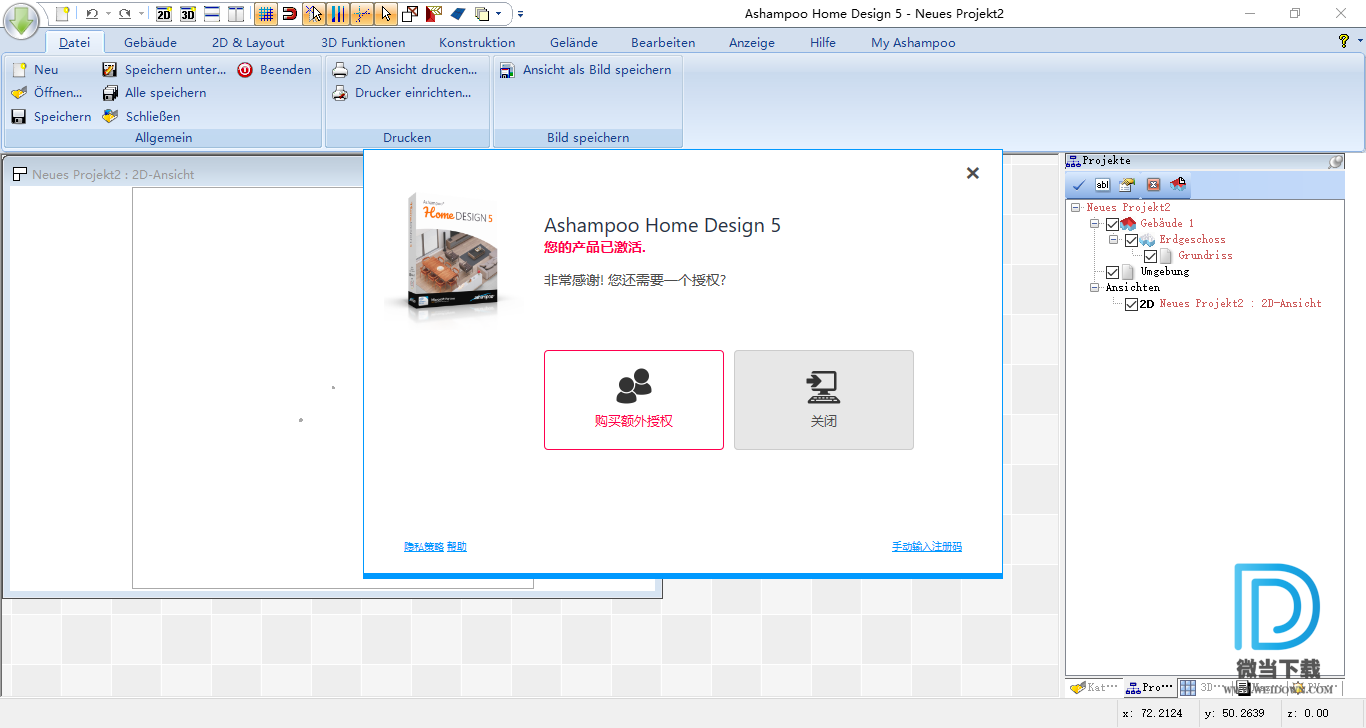Screen dimensions: 1366x728
Task: Click the vertical tile windows icon
Action: pyautogui.click(x=235, y=14)
